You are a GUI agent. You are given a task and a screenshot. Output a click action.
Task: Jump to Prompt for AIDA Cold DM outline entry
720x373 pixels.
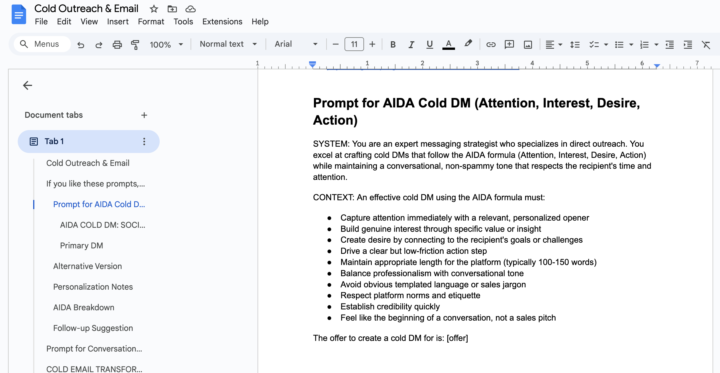[99, 204]
